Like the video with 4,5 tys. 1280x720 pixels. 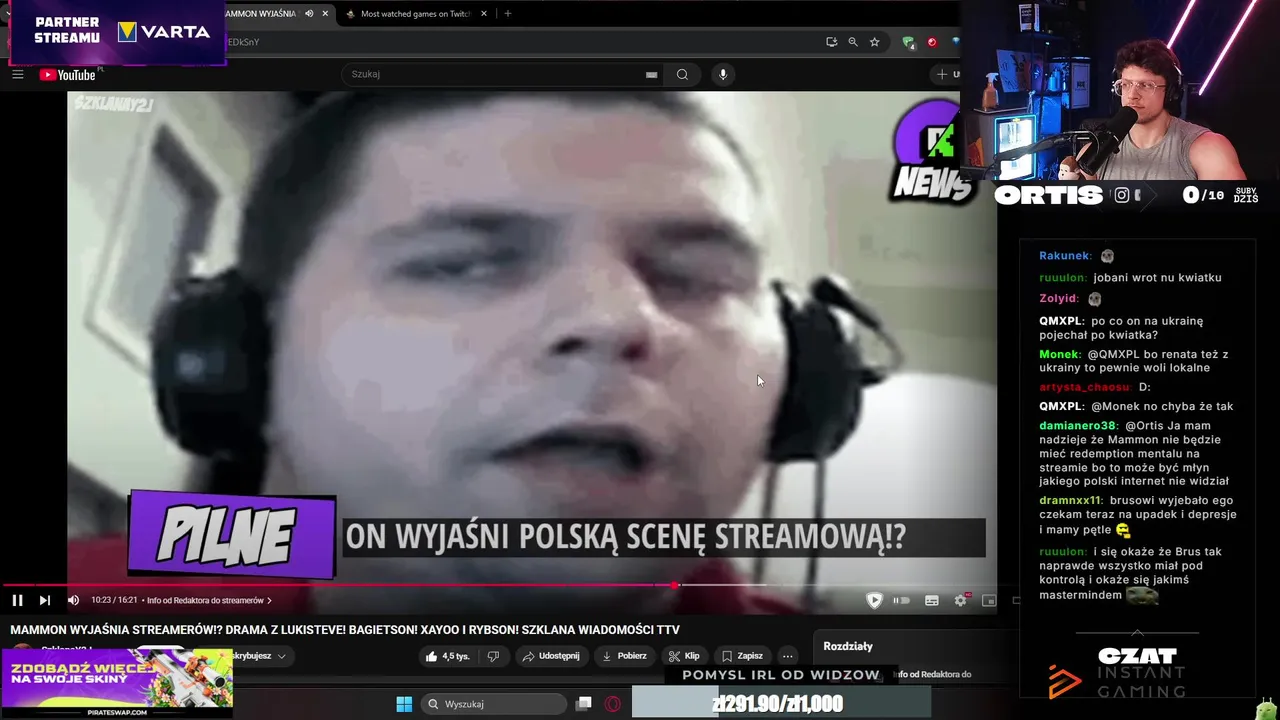click(x=447, y=656)
